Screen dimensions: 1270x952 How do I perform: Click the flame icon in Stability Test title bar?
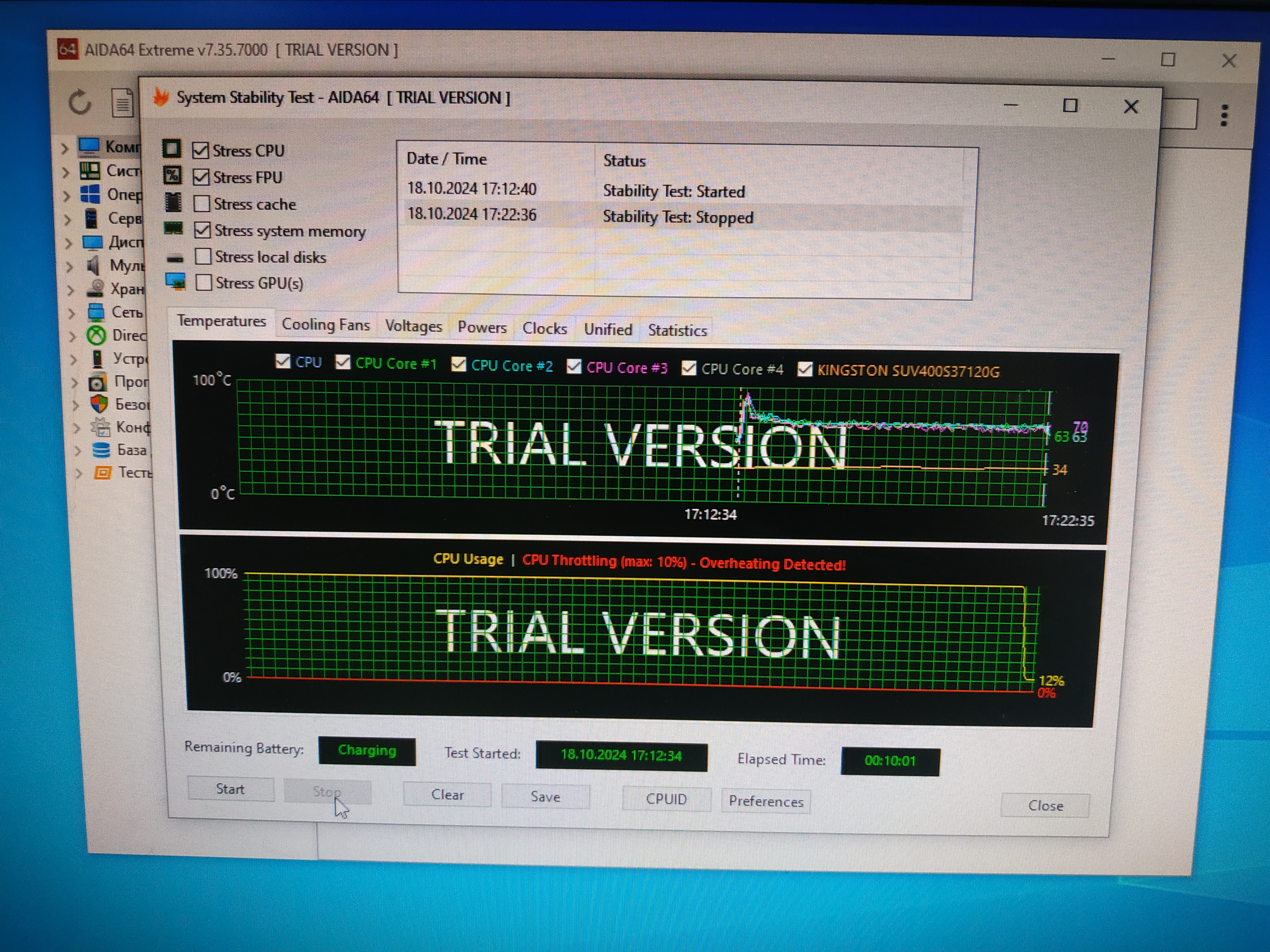[x=161, y=96]
